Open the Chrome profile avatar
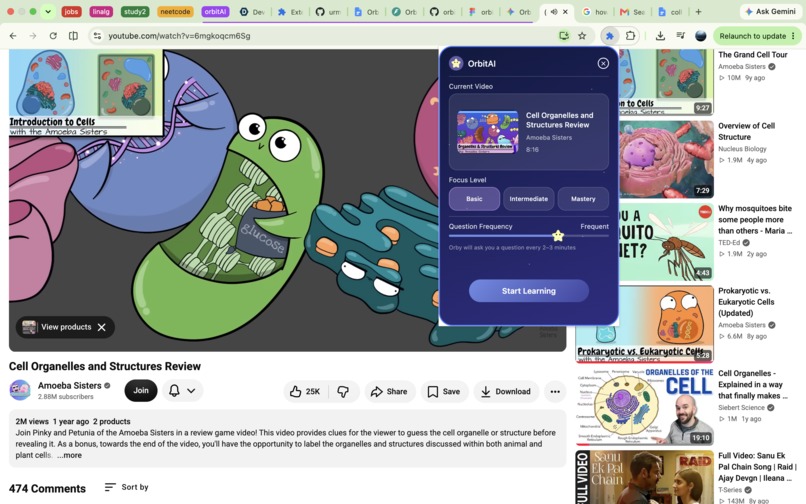This screenshot has height=504, width=806. pyautogui.click(x=701, y=36)
